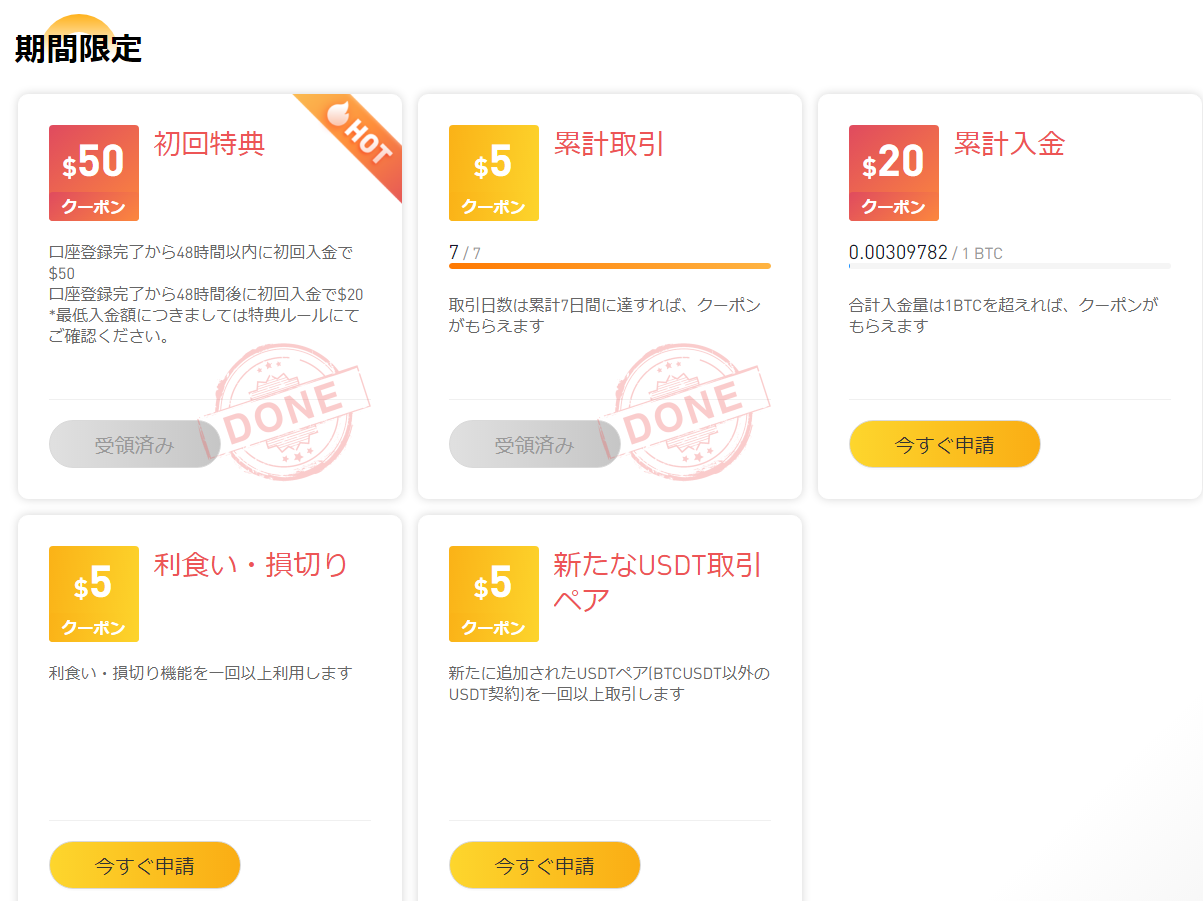Click the 1 BTC deposit progress bar
This screenshot has width=1203, height=901.
(1010, 265)
